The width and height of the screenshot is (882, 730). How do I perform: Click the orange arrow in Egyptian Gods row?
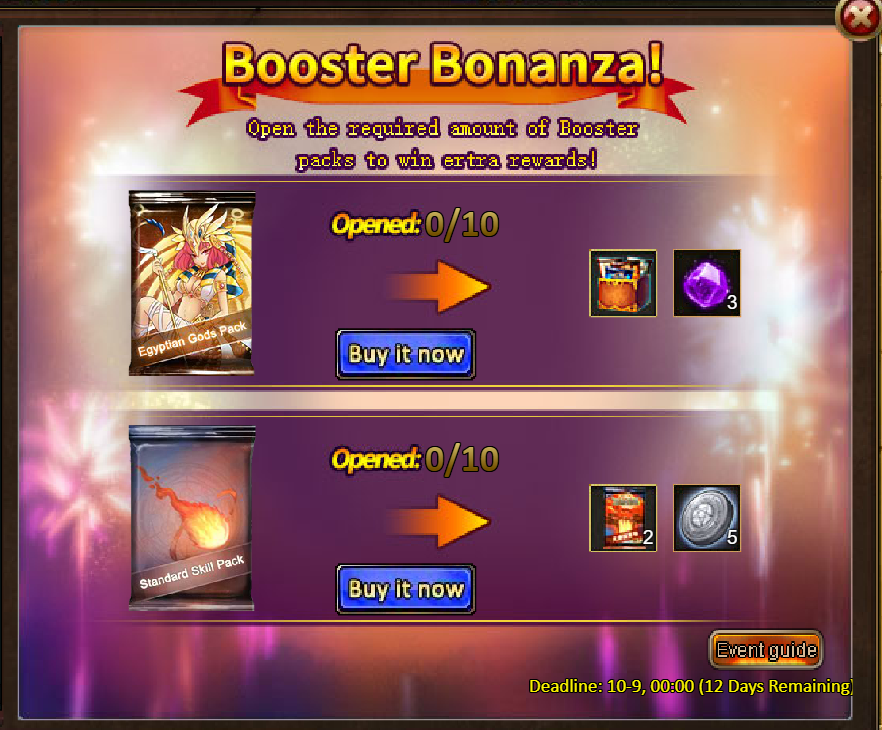[x=439, y=286]
